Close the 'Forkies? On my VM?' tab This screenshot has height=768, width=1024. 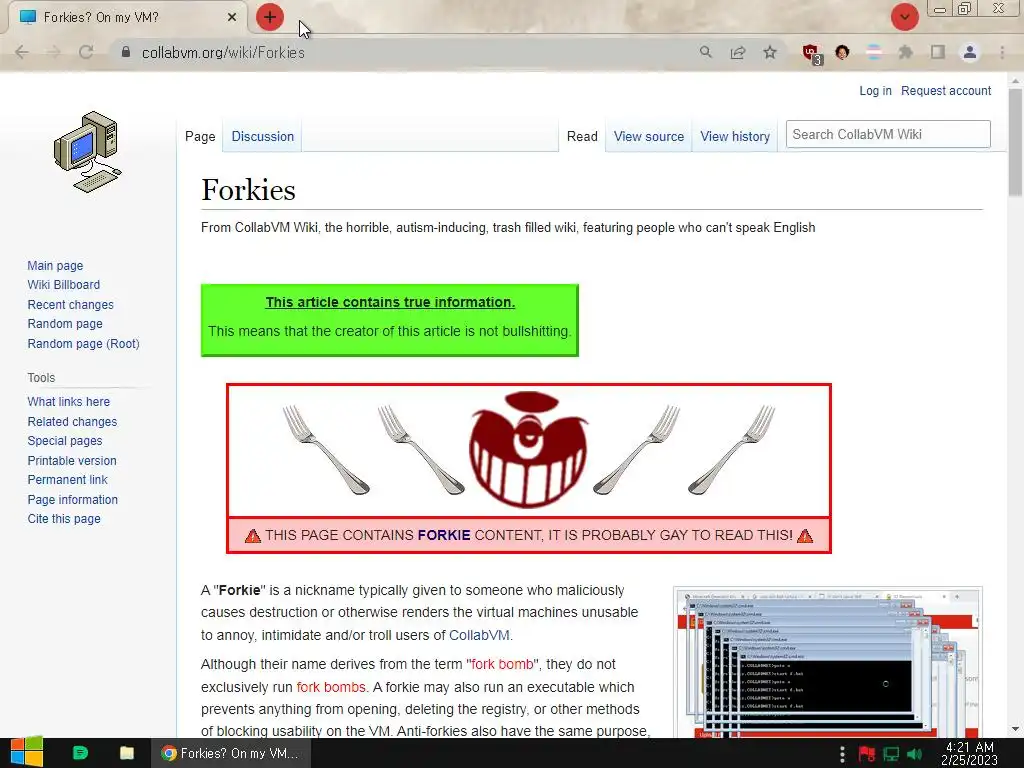[232, 18]
